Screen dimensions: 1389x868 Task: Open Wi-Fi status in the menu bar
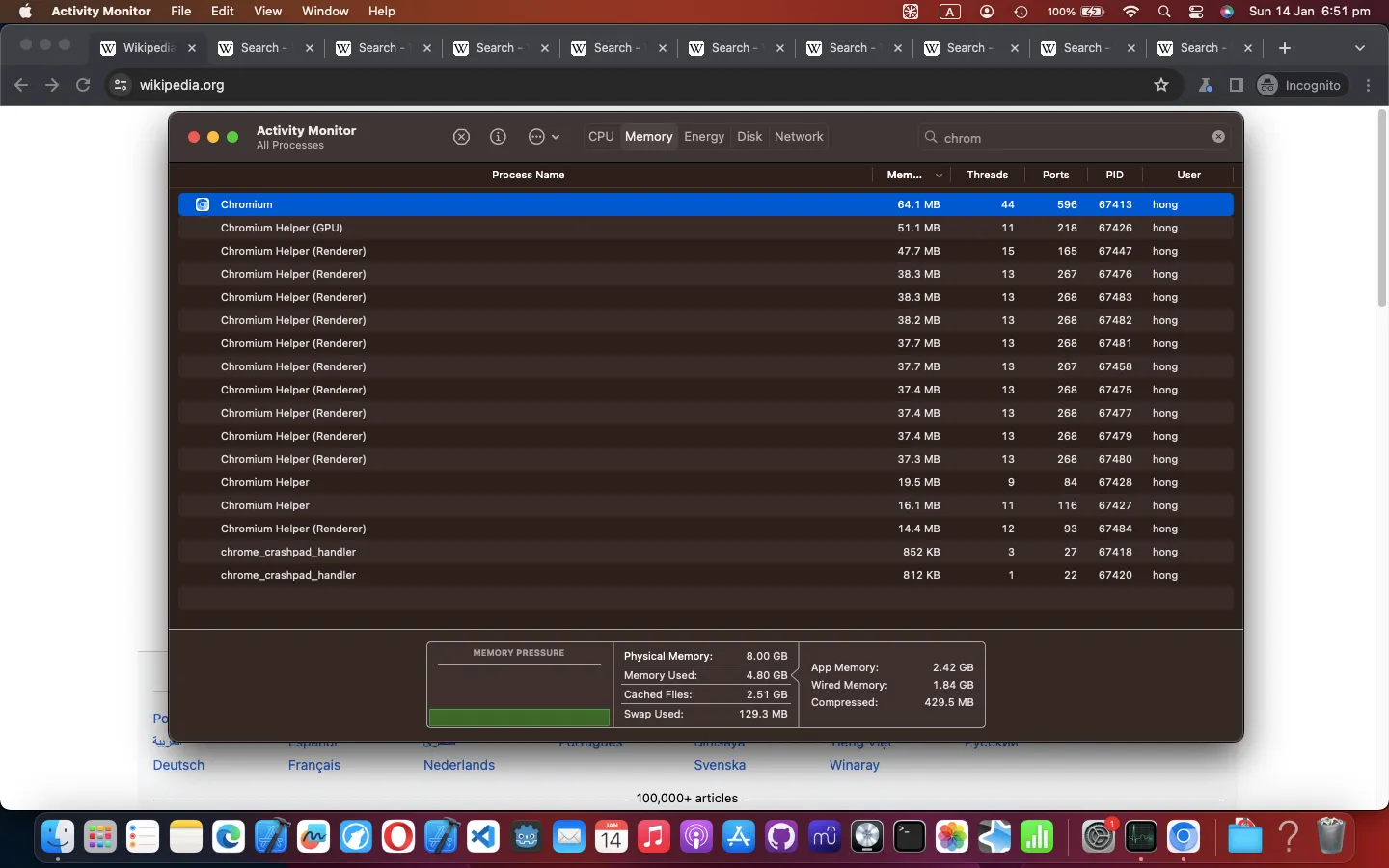[x=1131, y=12]
